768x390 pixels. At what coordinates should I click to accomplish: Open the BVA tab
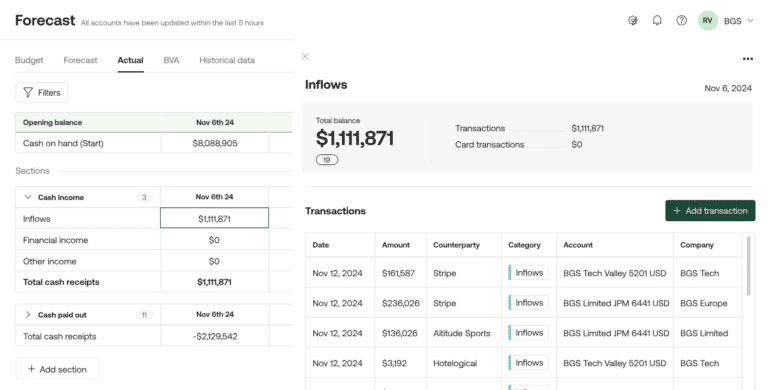click(x=171, y=60)
